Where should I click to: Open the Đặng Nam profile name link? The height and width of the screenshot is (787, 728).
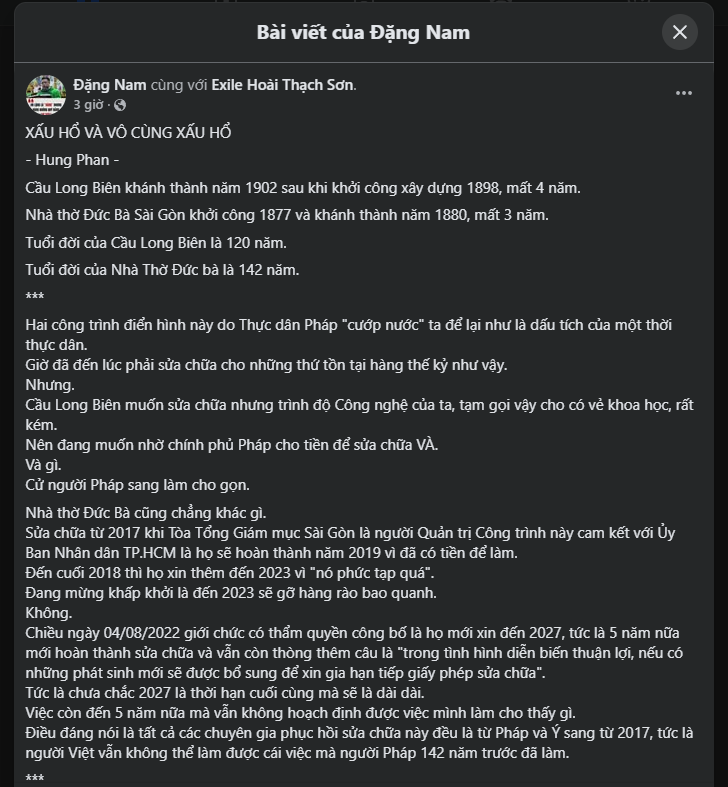109,85
